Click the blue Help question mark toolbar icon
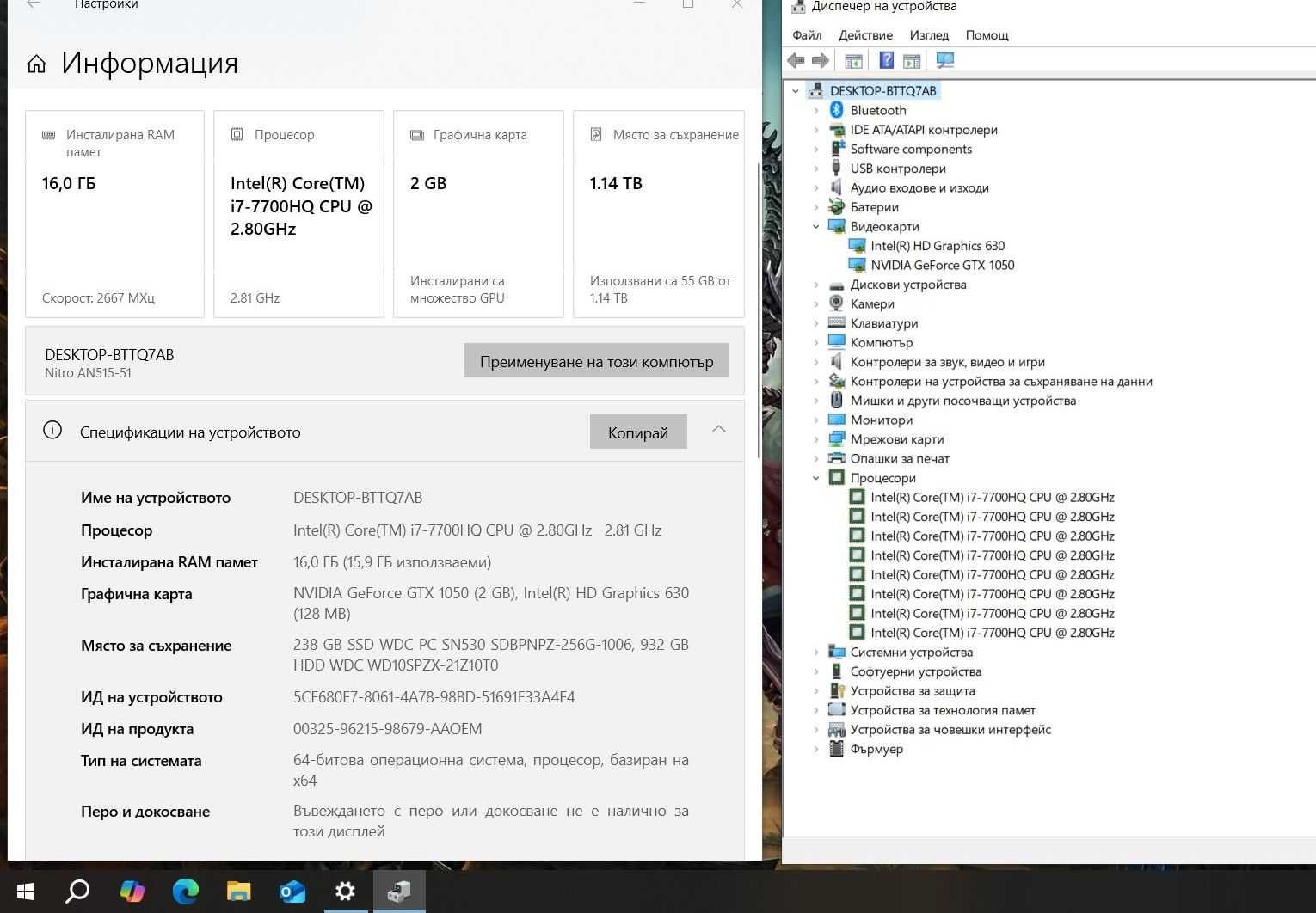1316x913 pixels. pos(886,60)
